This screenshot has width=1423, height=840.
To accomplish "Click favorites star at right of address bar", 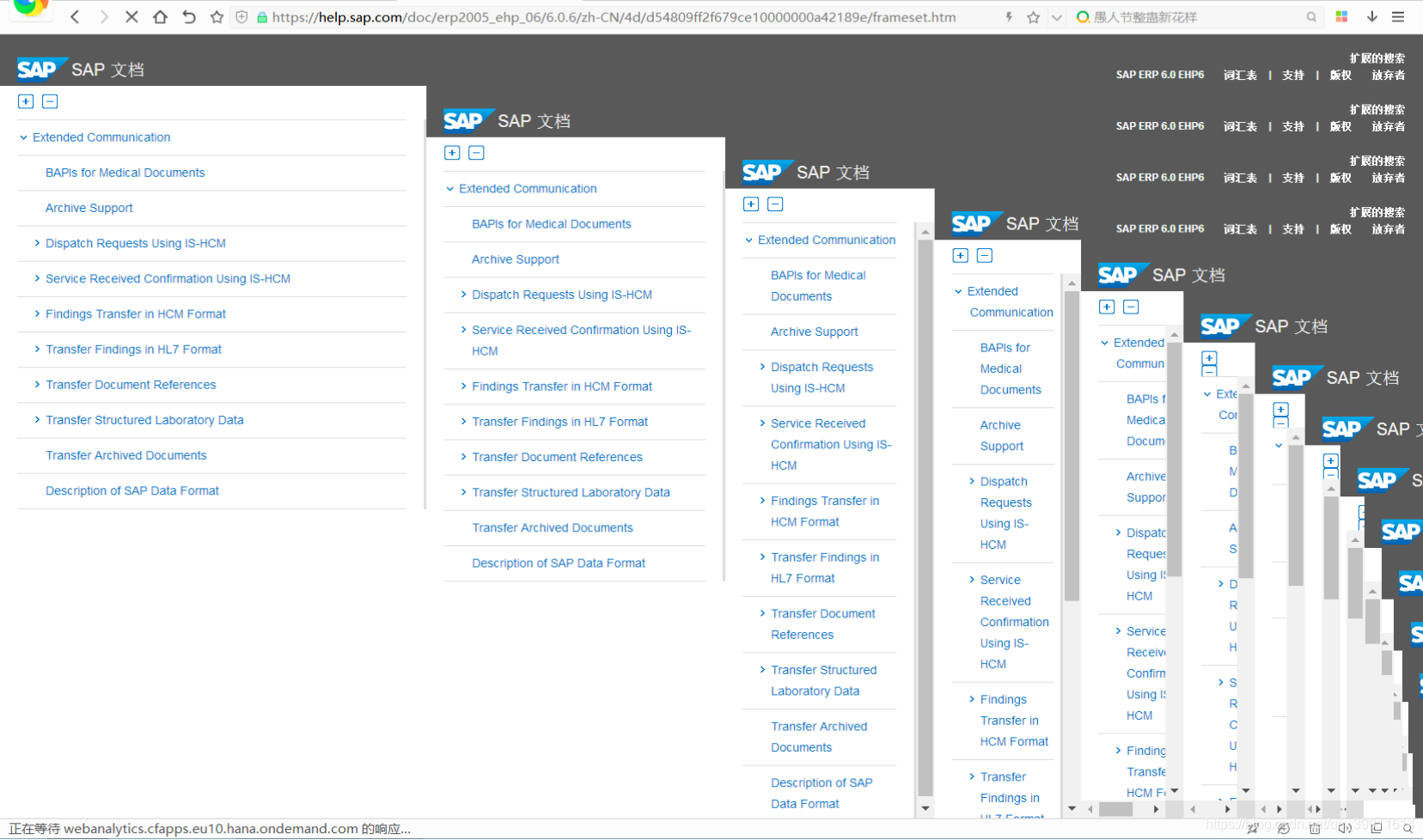I will (x=1033, y=17).
